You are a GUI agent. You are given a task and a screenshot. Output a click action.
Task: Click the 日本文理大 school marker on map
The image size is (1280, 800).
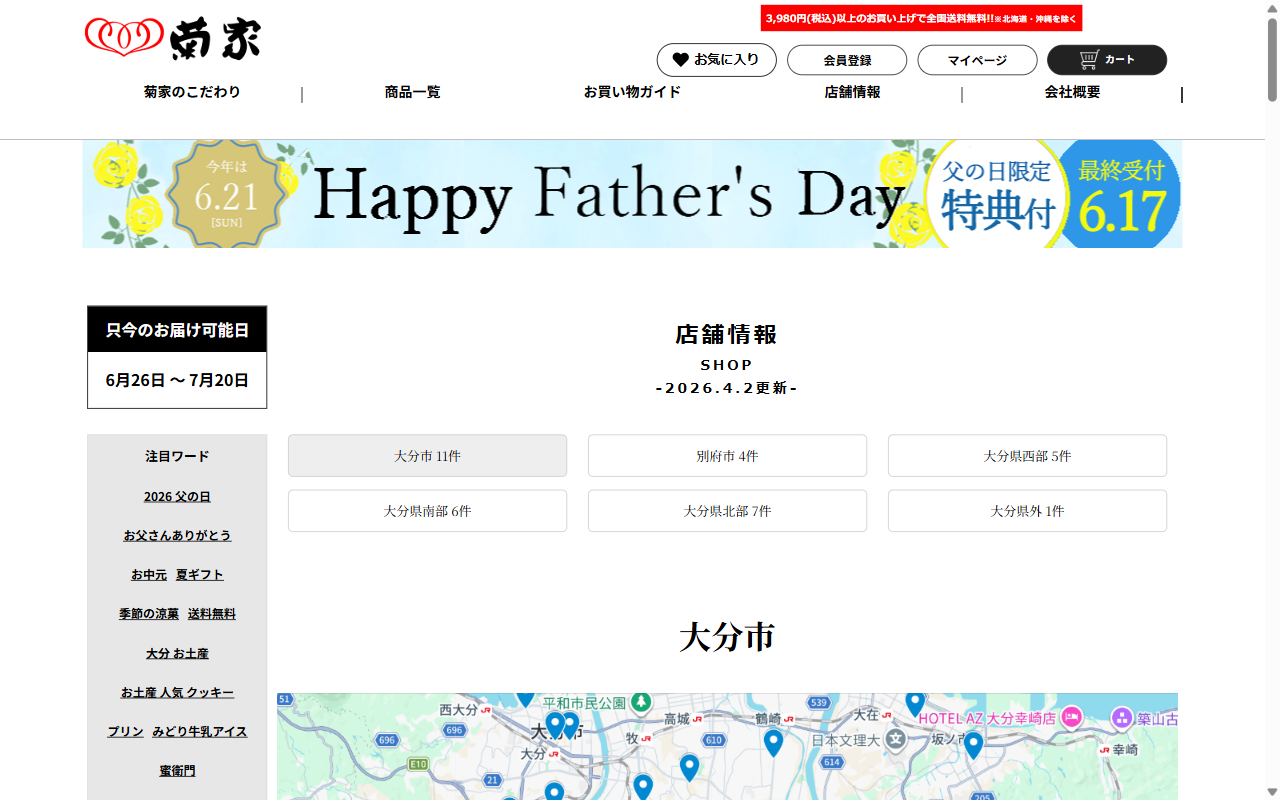[896, 741]
